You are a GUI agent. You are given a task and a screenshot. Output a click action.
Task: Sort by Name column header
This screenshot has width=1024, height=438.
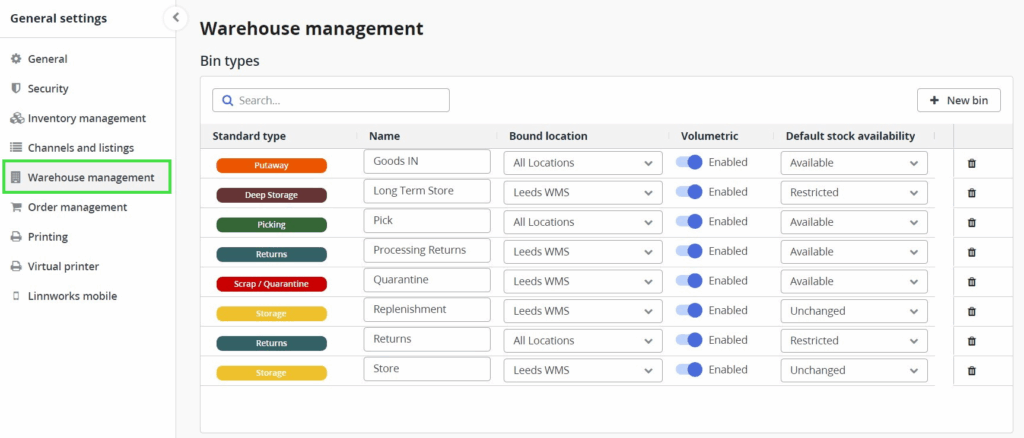(x=385, y=136)
